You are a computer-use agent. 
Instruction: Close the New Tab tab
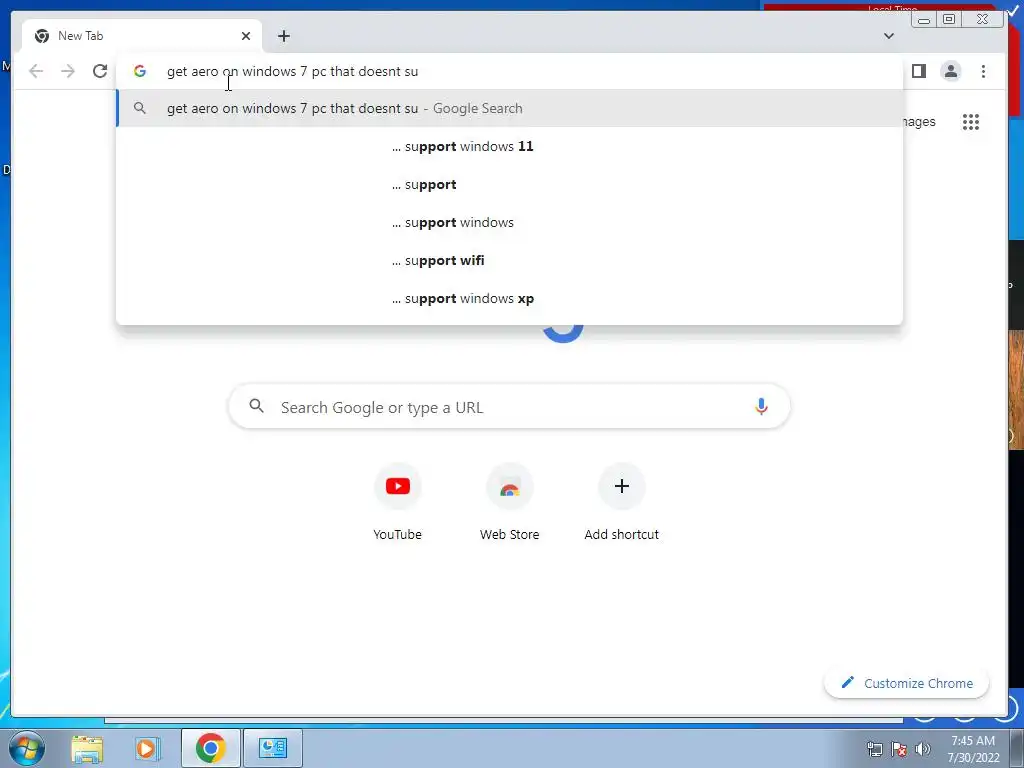click(246, 36)
